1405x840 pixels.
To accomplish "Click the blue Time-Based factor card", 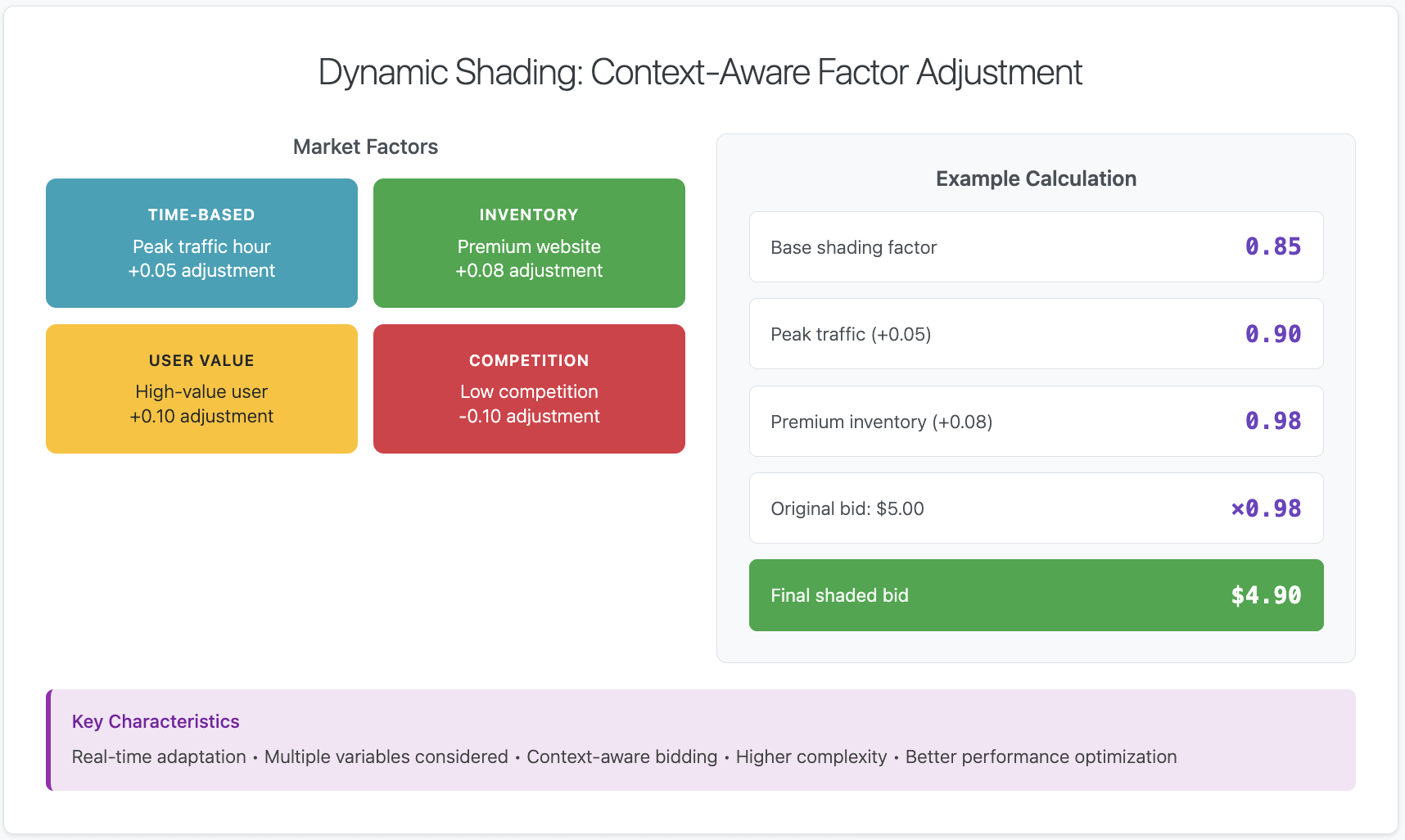I will click(201, 243).
